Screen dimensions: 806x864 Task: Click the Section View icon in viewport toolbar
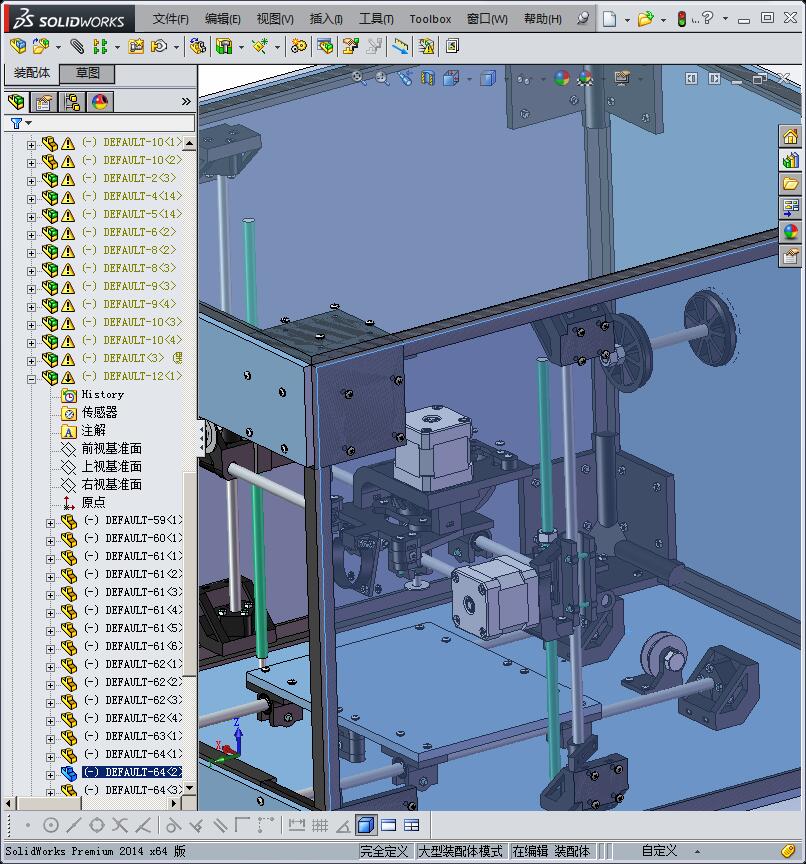pyautogui.click(x=428, y=78)
